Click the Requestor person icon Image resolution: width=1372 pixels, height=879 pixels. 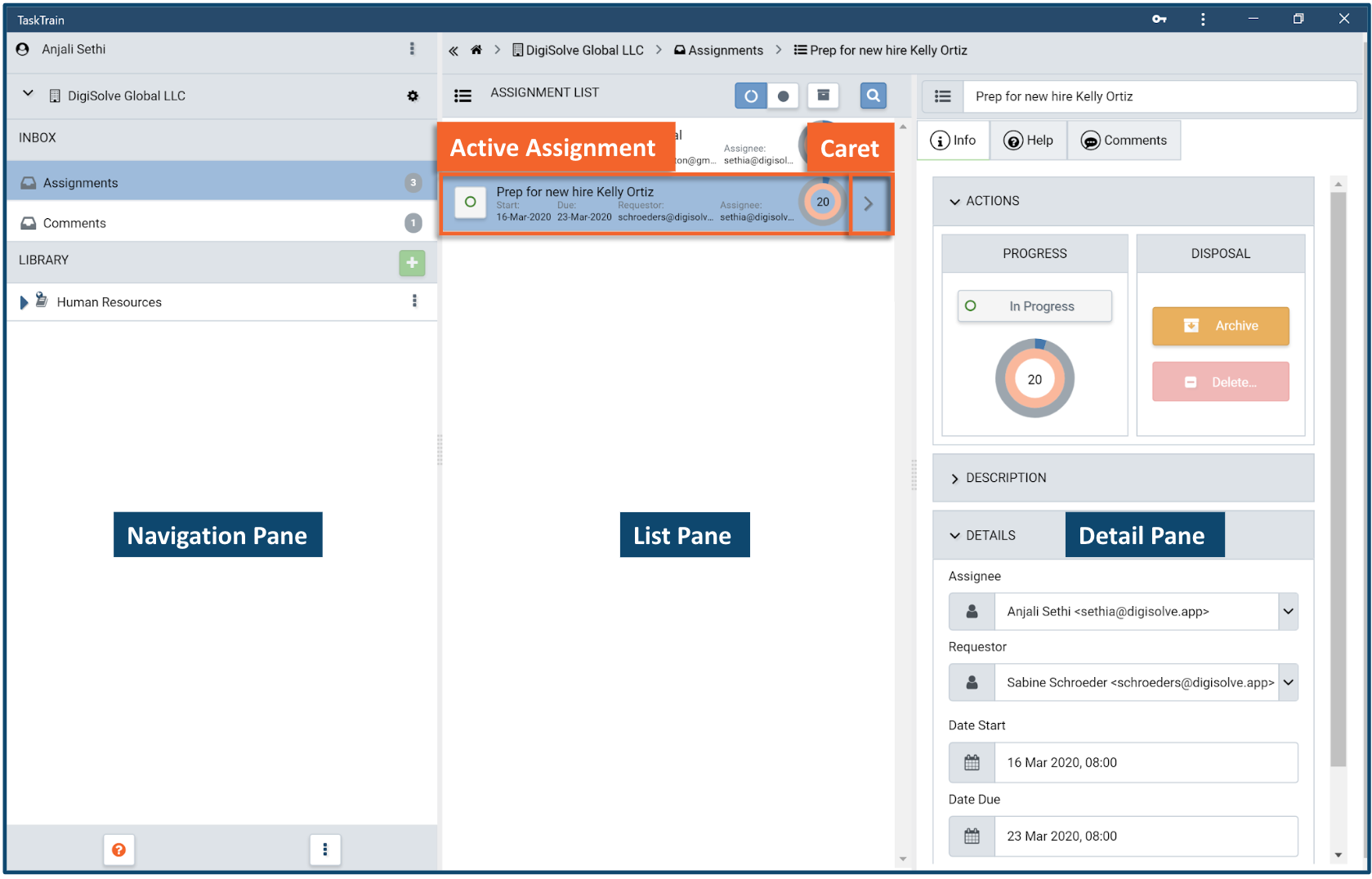972,682
